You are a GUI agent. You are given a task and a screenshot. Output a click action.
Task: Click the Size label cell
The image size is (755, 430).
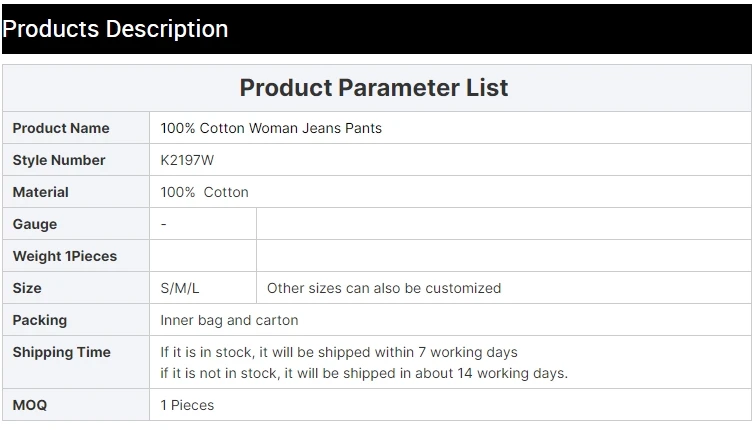pos(27,288)
